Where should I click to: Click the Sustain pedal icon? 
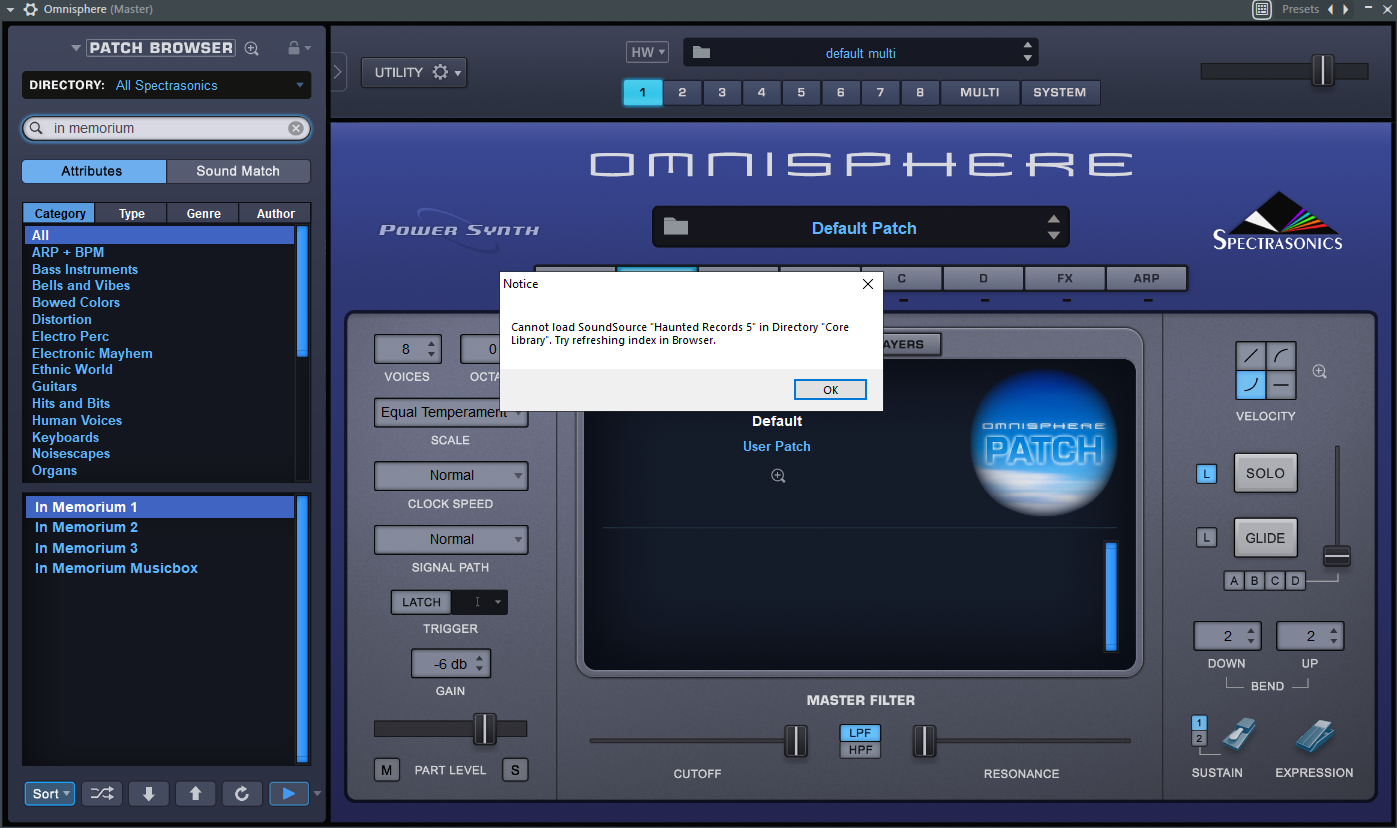1238,736
